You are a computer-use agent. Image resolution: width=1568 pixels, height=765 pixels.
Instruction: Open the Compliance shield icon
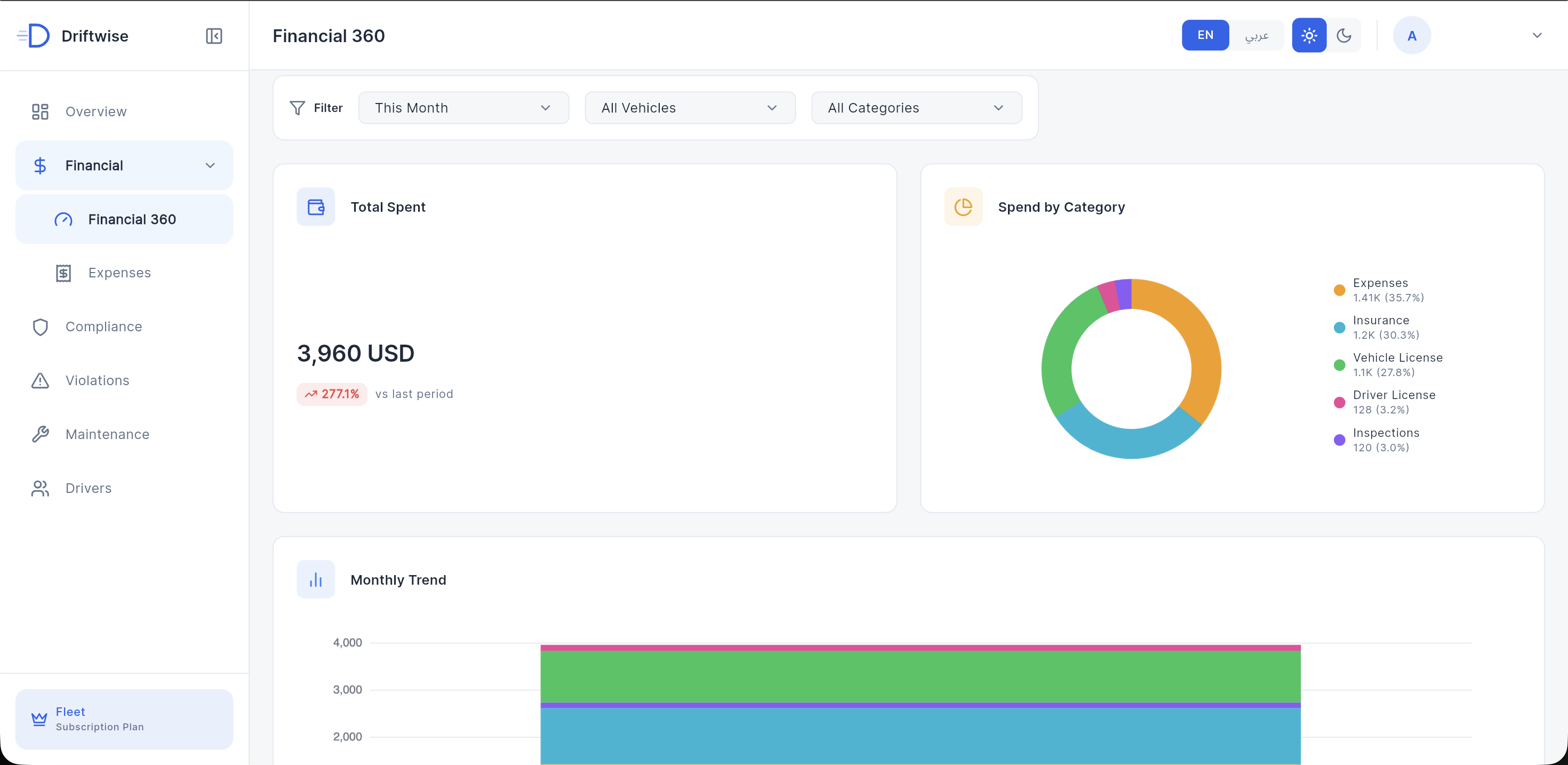[x=40, y=327]
